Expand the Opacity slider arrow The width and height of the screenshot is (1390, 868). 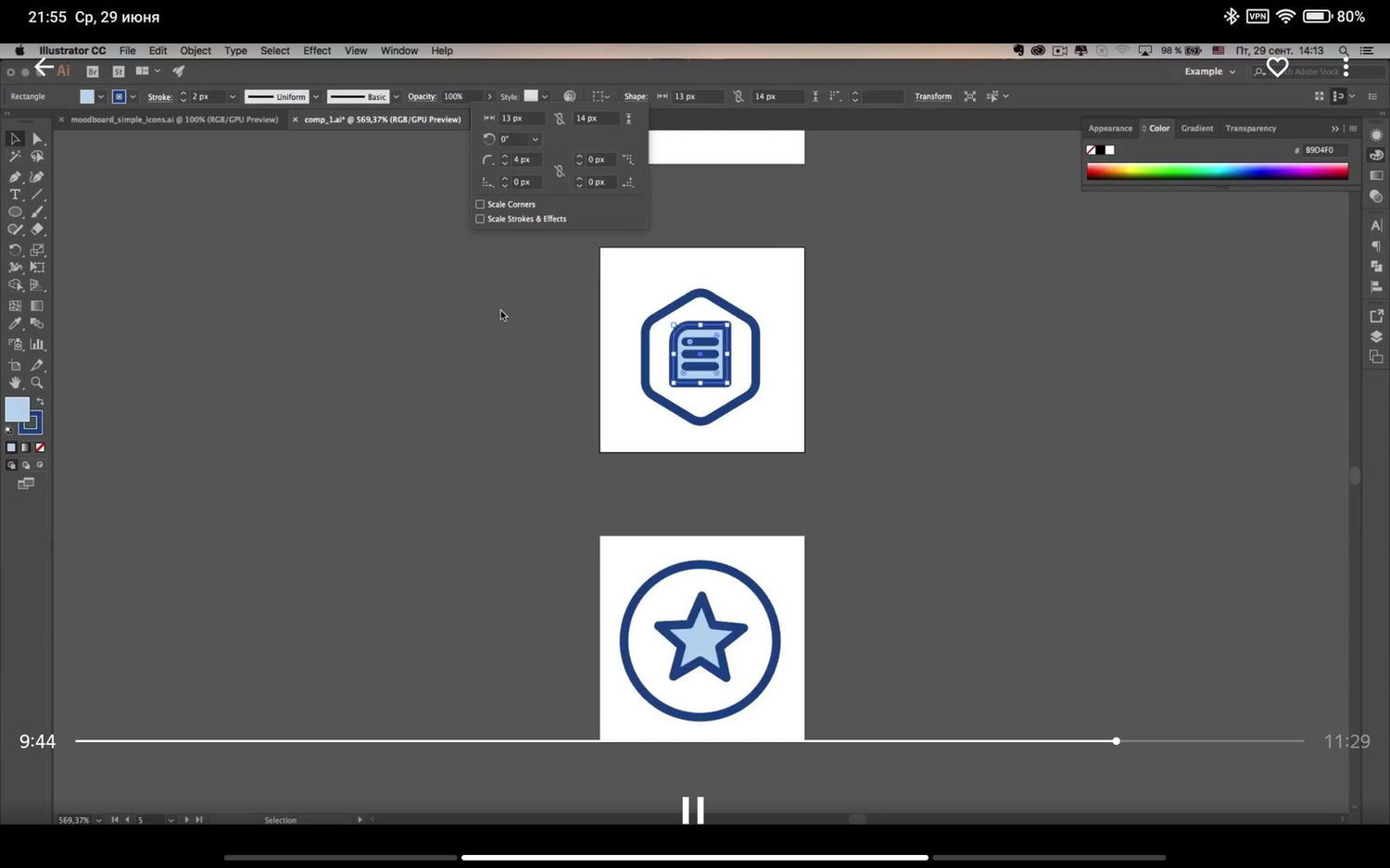(x=489, y=96)
